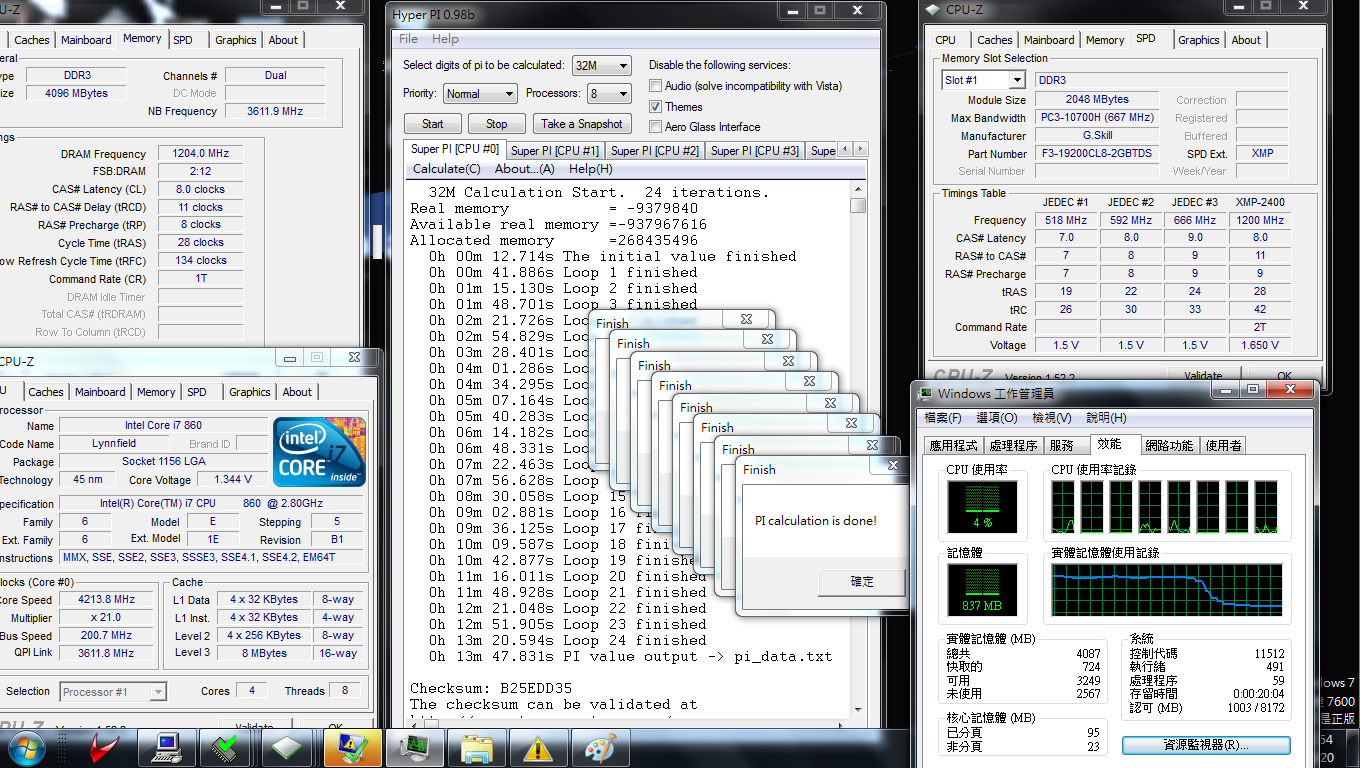
Task: Enable the Audio service checkbox
Action: (656, 86)
